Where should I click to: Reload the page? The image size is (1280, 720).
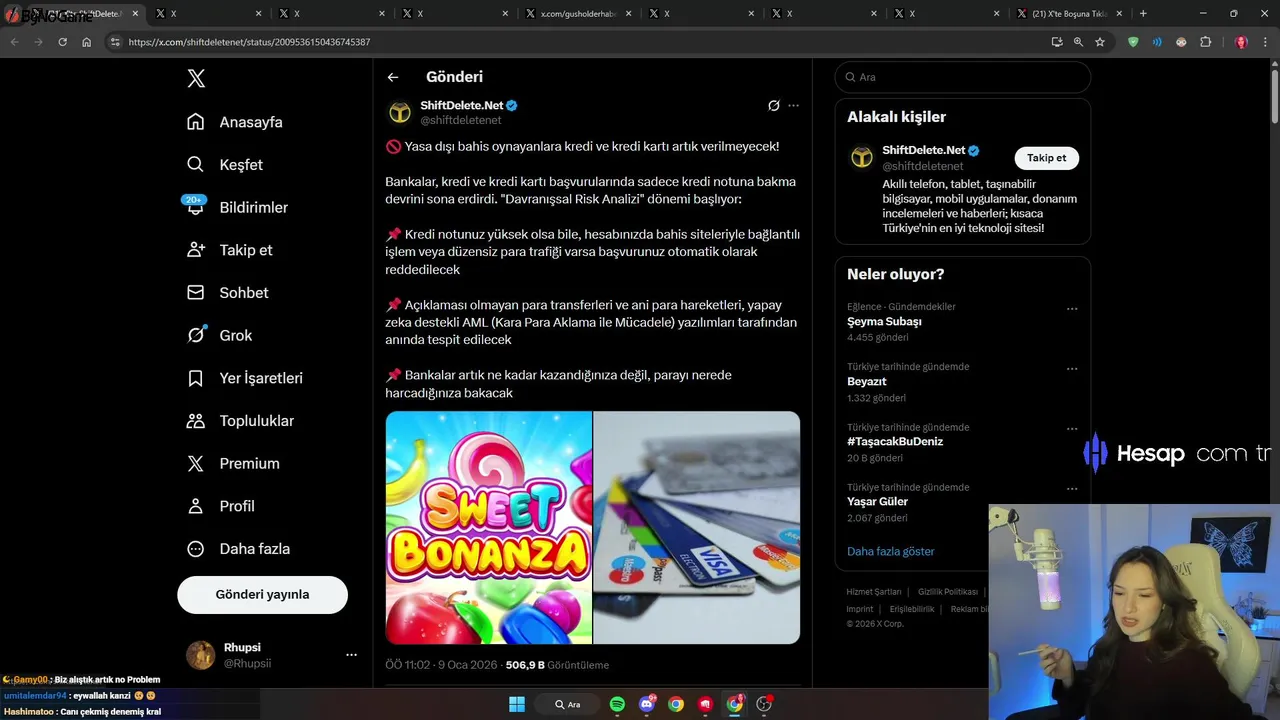click(62, 42)
